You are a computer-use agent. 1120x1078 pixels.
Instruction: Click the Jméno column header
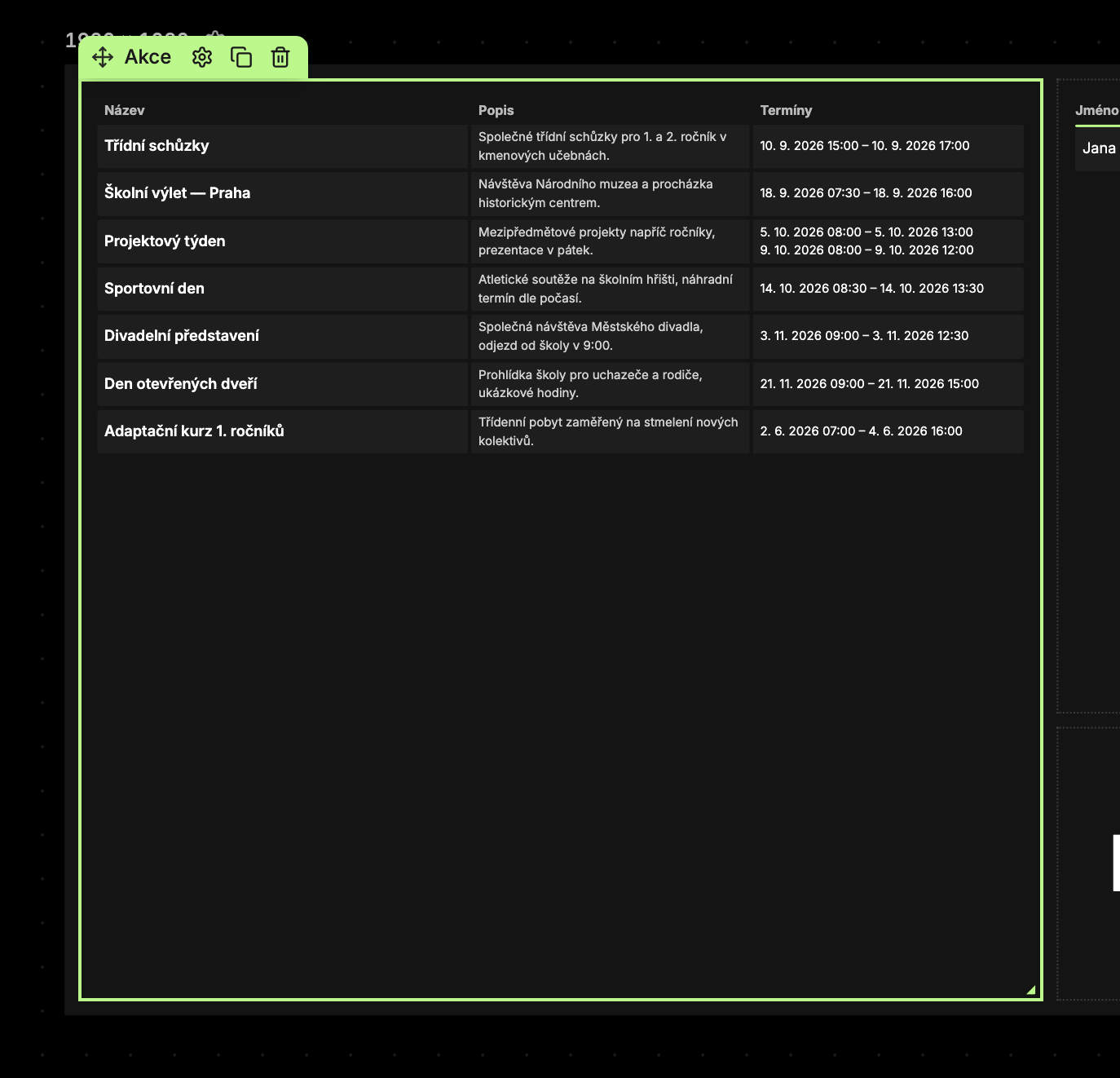[x=1096, y=110]
